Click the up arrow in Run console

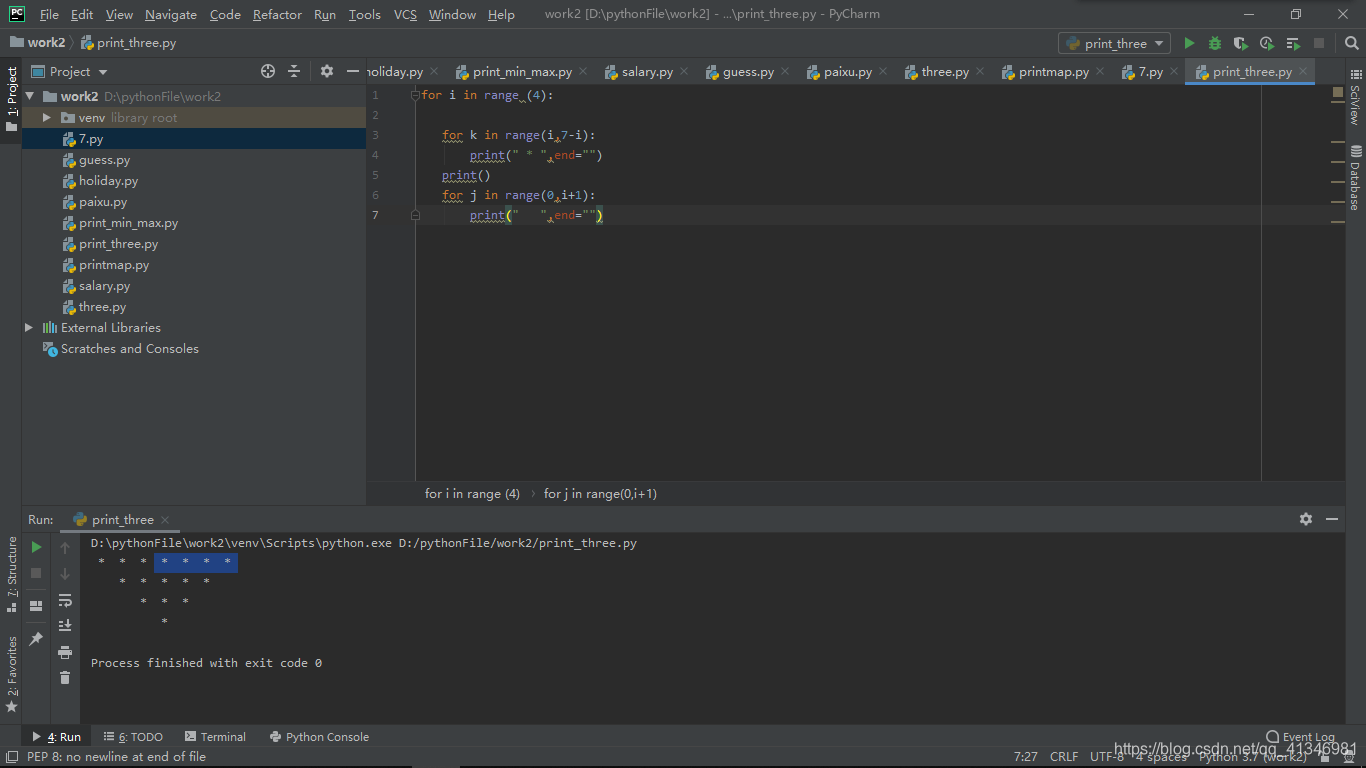coord(65,547)
